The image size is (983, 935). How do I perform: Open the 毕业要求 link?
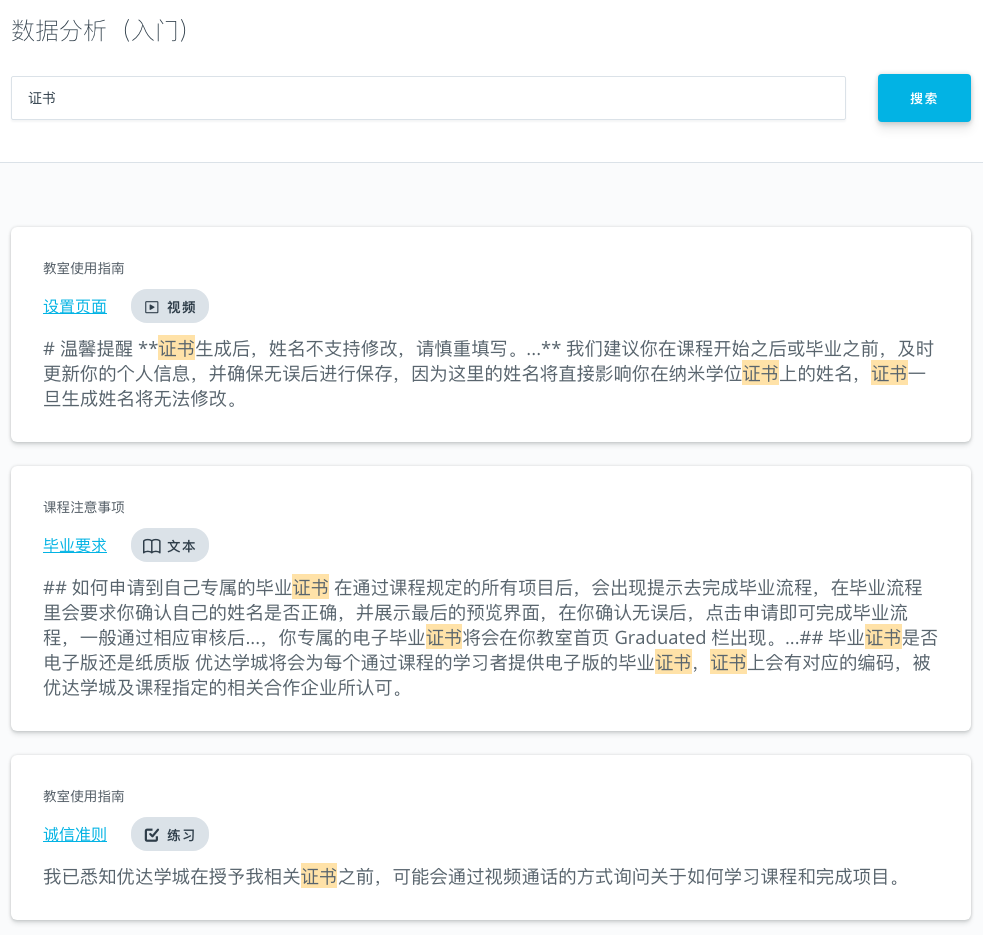tap(75, 546)
